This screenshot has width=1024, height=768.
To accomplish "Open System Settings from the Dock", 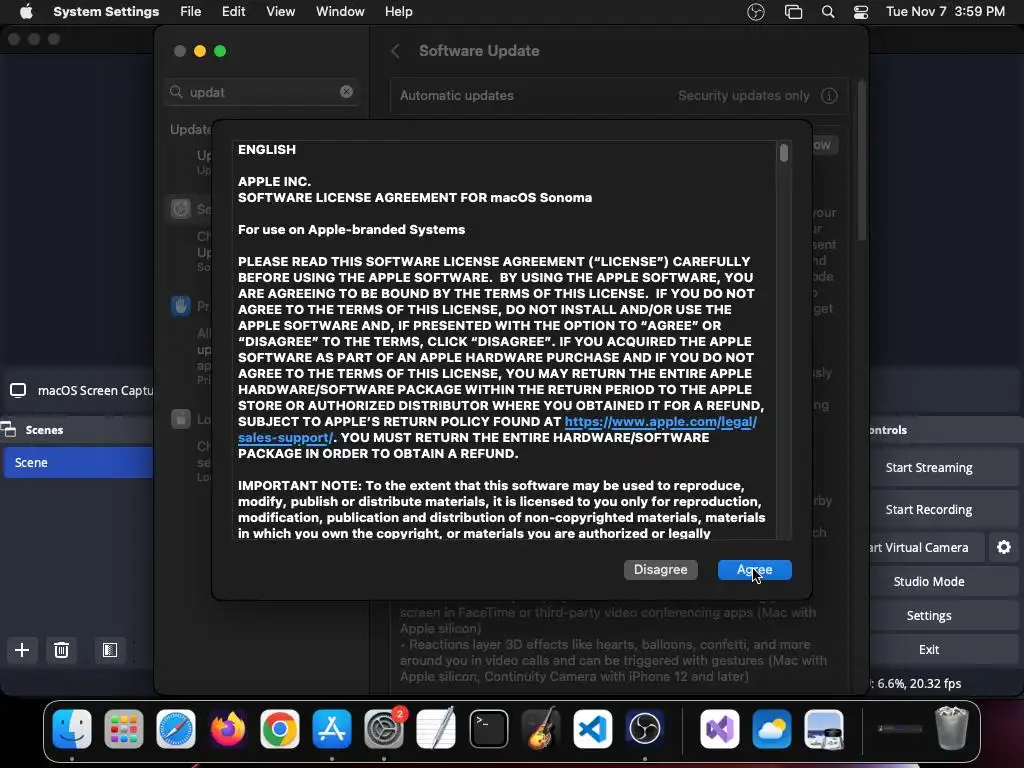I will tap(384, 729).
